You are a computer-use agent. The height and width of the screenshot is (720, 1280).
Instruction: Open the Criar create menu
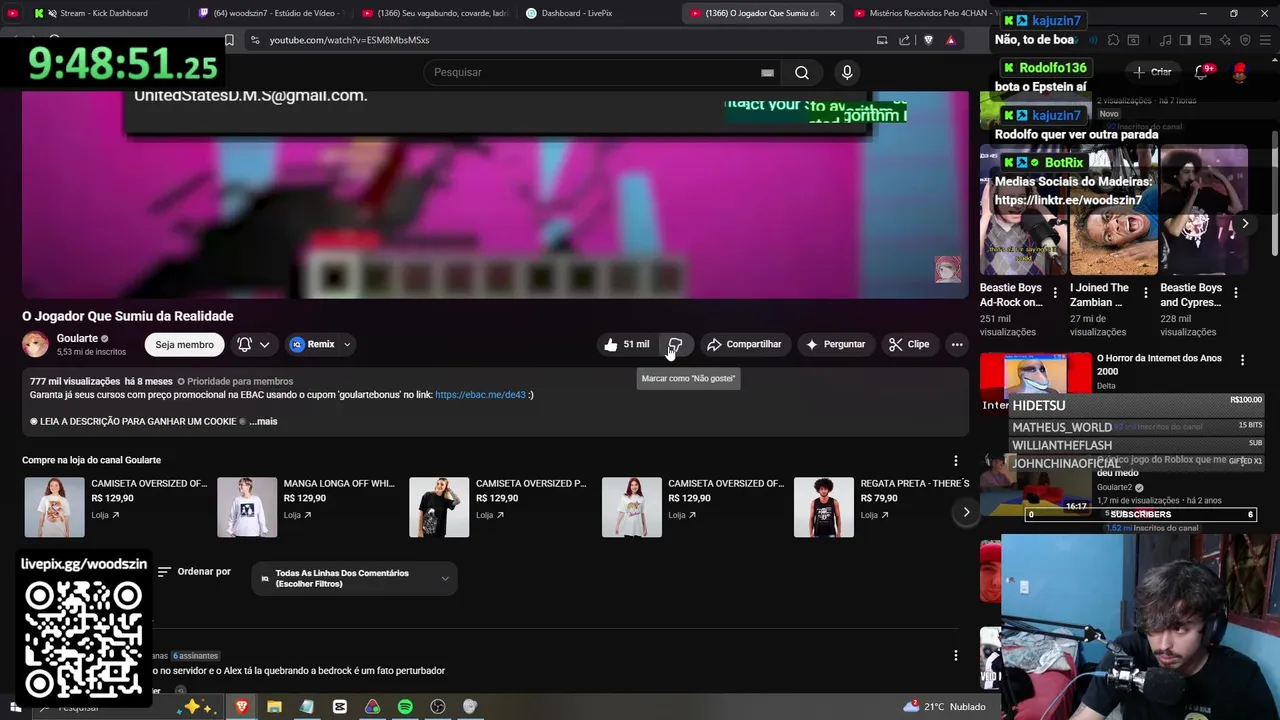pyautogui.click(x=1152, y=72)
